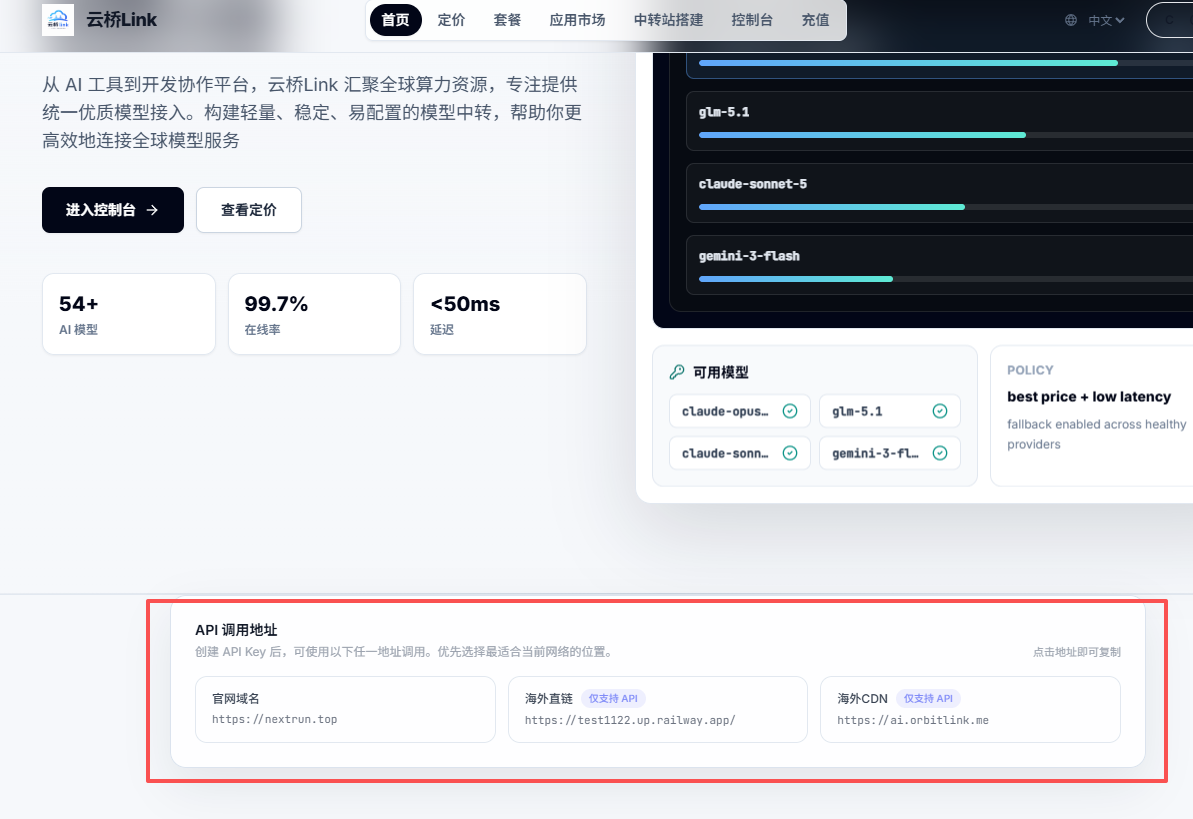Click the <50ms 延迟 stat card

500,314
